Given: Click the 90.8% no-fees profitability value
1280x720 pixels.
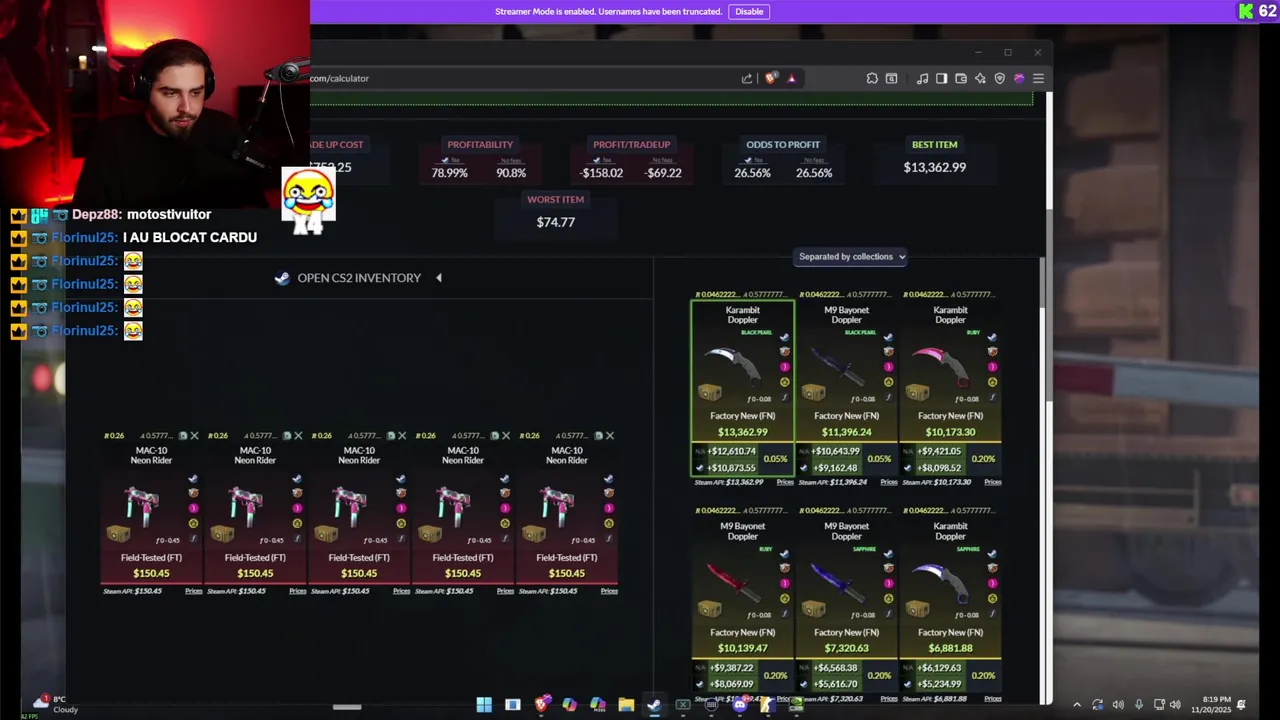Looking at the screenshot, I should [x=511, y=173].
